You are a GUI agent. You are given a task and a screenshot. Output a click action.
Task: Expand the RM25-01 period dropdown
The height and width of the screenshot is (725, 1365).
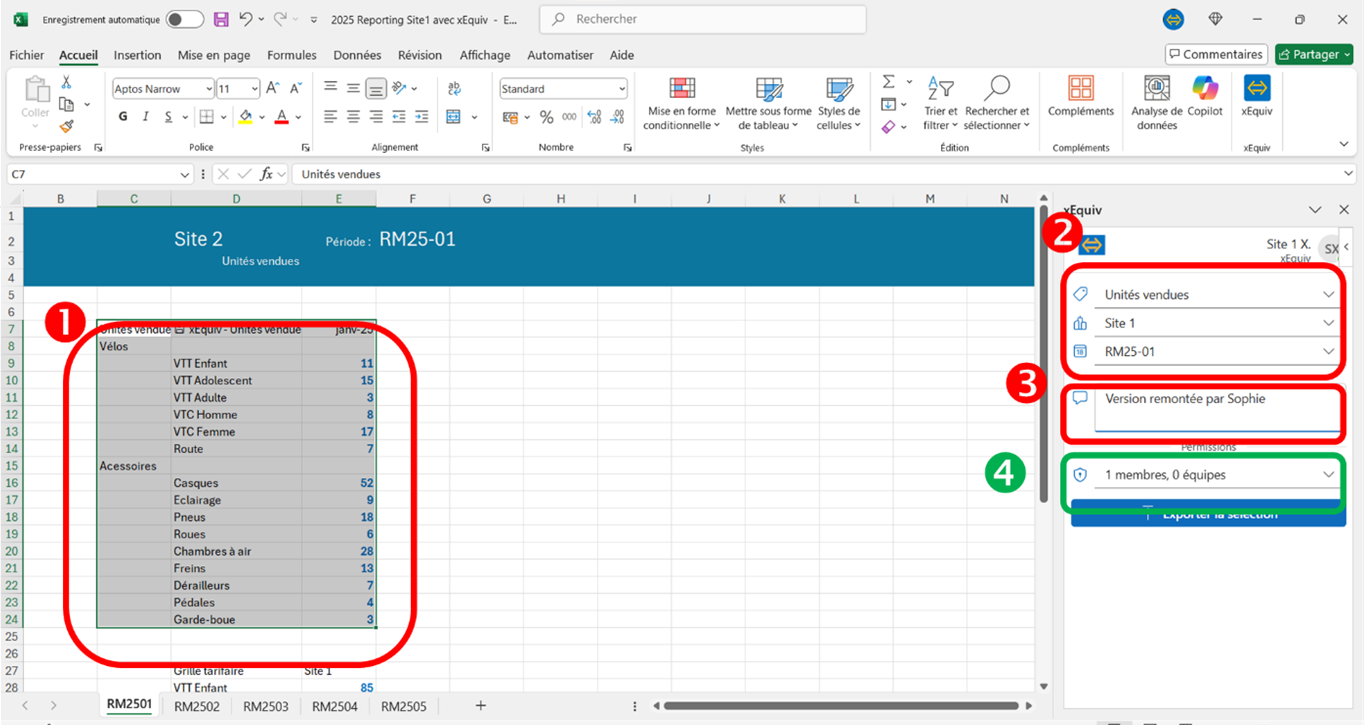click(x=1328, y=351)
